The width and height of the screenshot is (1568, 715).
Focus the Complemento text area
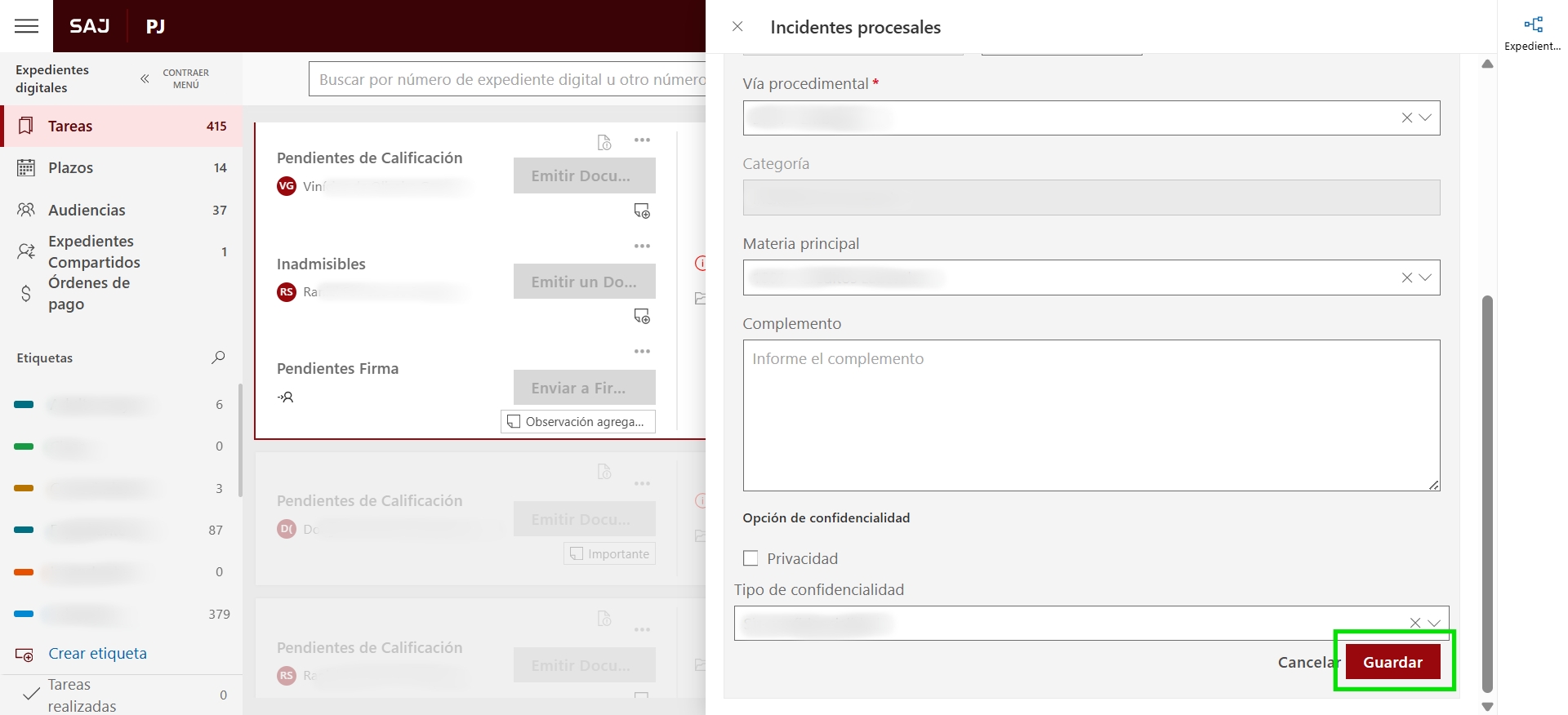(x=1090, y=415)
